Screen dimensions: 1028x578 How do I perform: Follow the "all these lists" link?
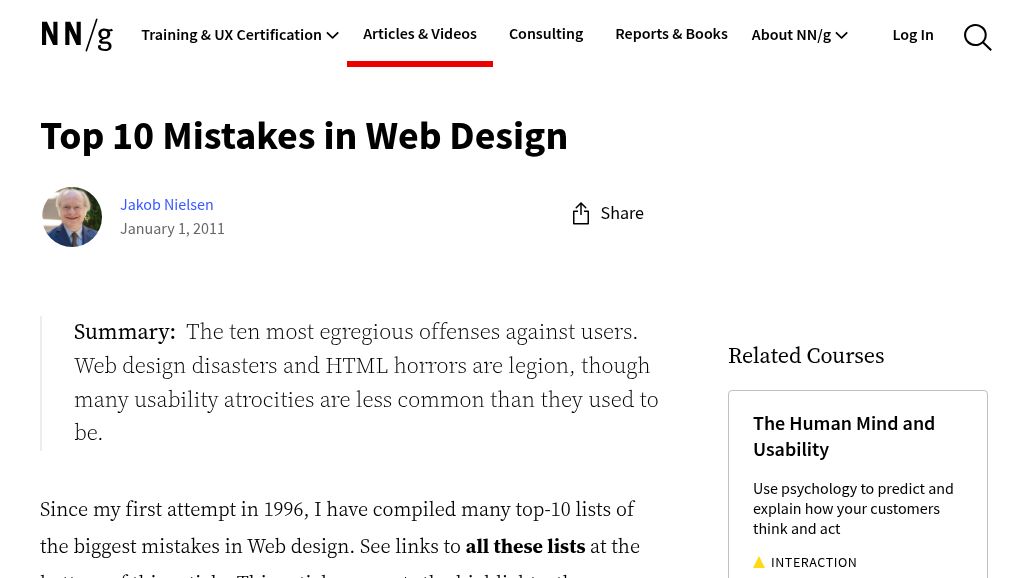point(525,546)
